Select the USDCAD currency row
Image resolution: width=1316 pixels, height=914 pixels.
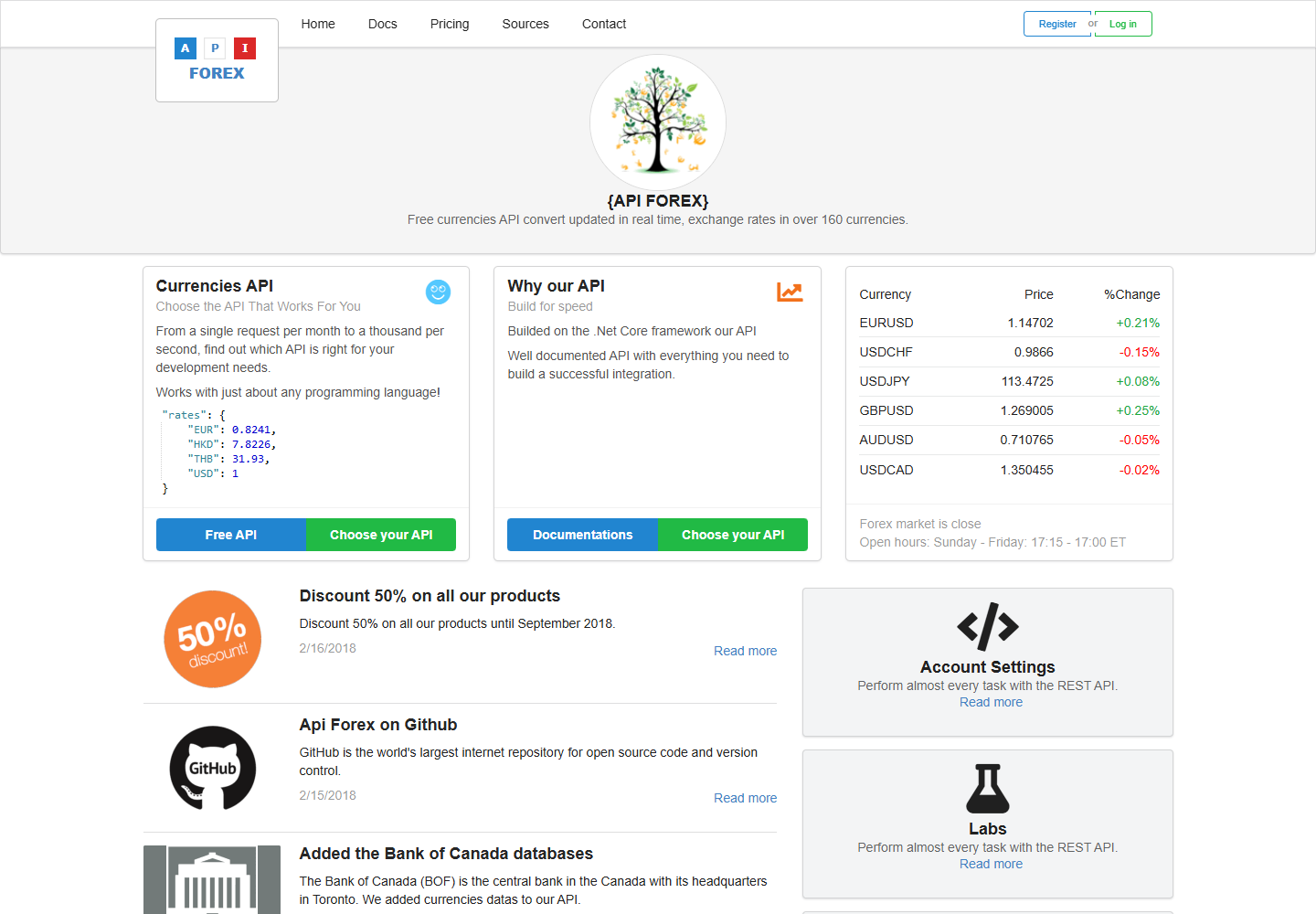[1010, 470]
